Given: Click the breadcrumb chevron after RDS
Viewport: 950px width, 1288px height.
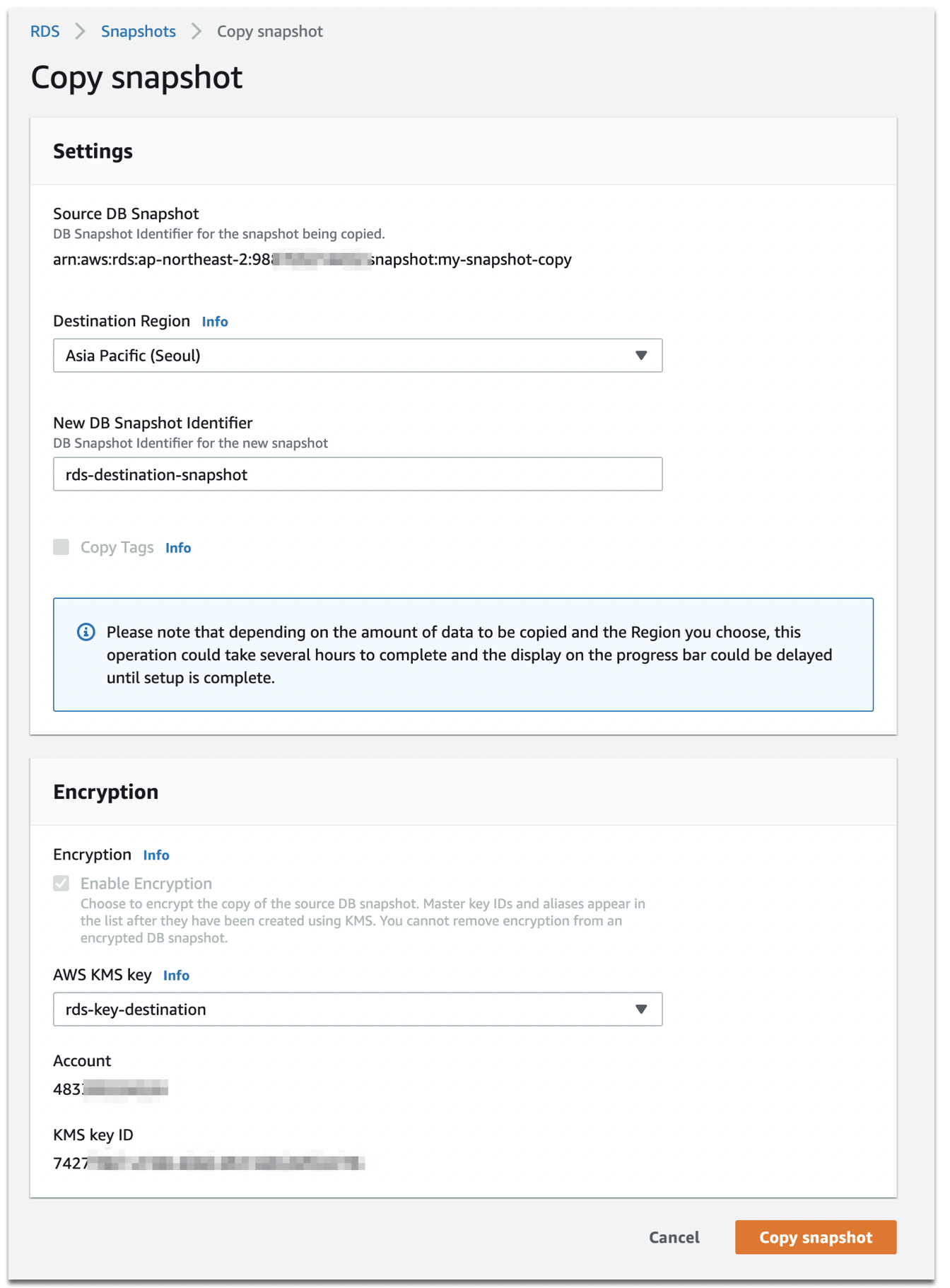Looking at the screenshot, I should [x=81, y=31].
